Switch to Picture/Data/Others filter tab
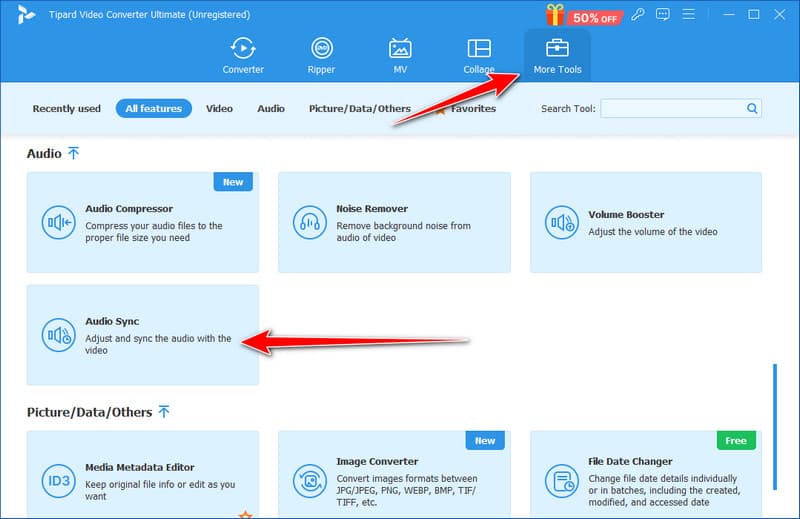 [360, 108]
